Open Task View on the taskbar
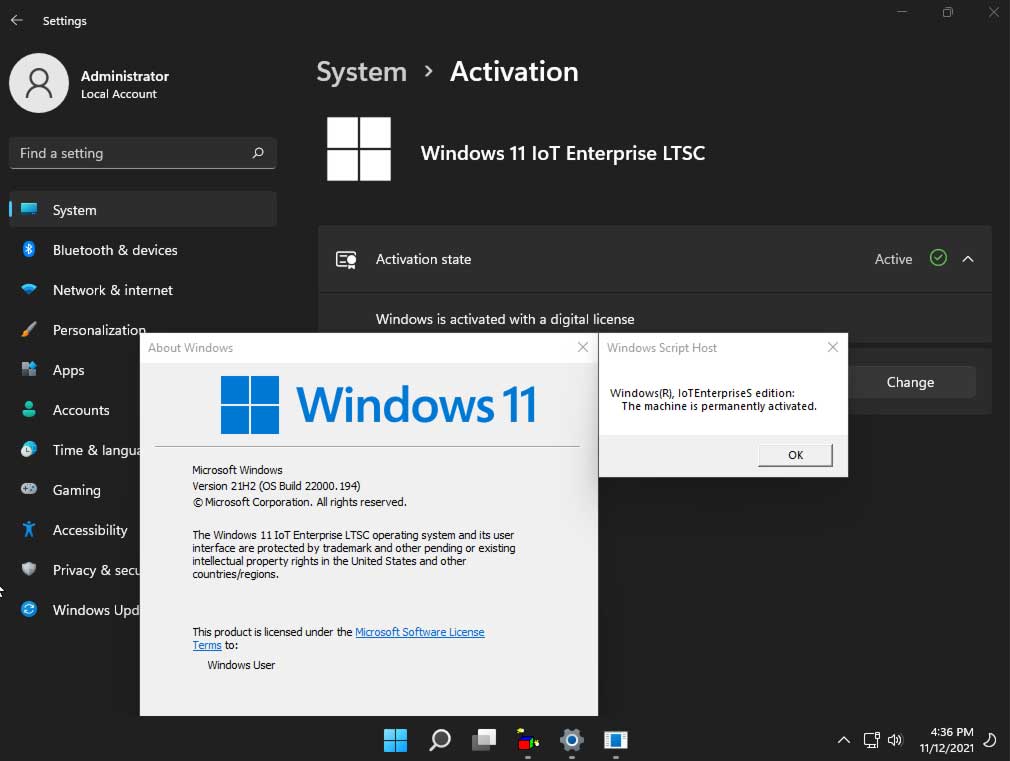This screenshot has height=761, width=1010. click(x=484, y=740)
